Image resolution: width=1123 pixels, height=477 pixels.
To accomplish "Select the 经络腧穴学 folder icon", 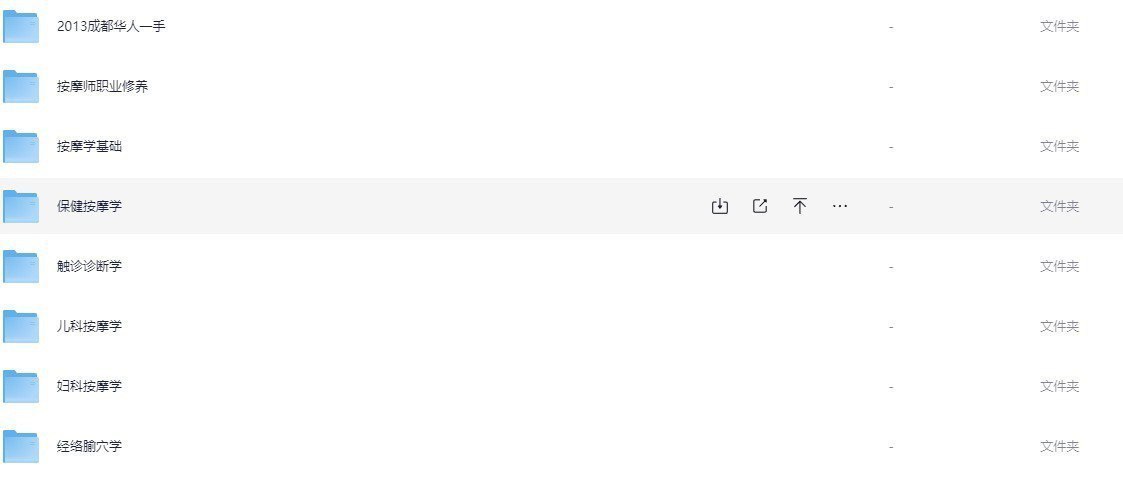I will pos(21,446).
